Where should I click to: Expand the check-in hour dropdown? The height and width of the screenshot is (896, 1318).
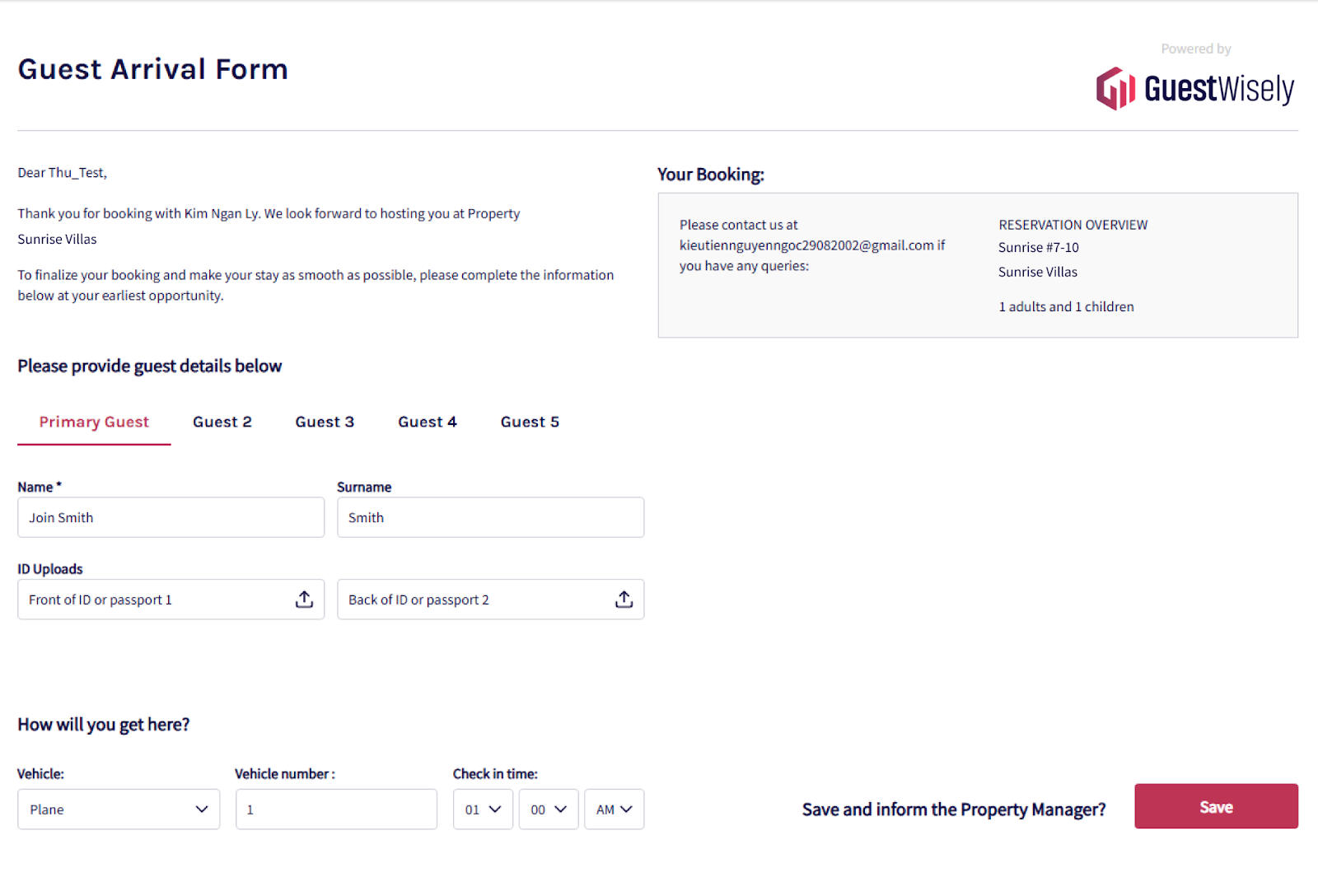point(483,810)
